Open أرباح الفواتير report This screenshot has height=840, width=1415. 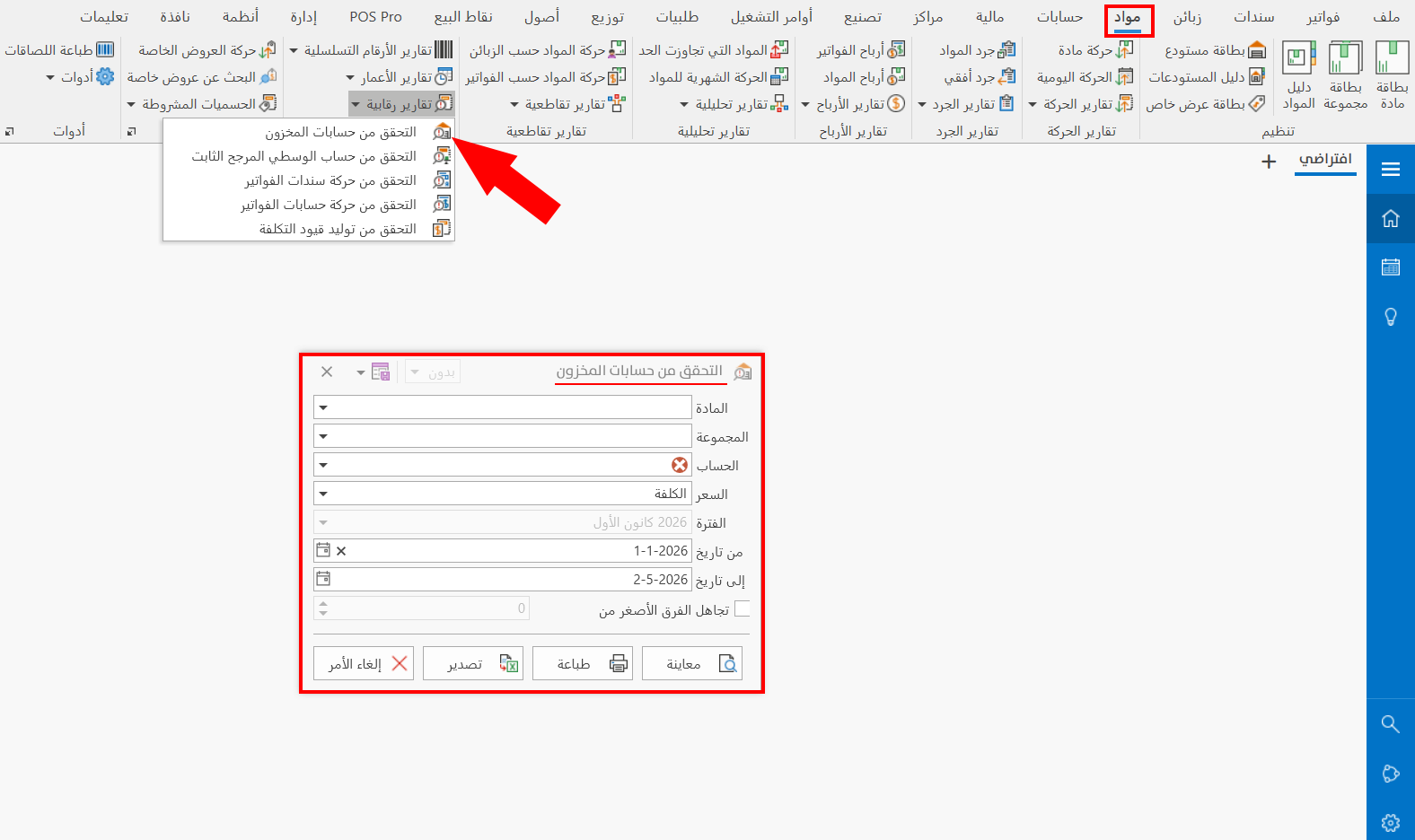(x=860, y=50)
